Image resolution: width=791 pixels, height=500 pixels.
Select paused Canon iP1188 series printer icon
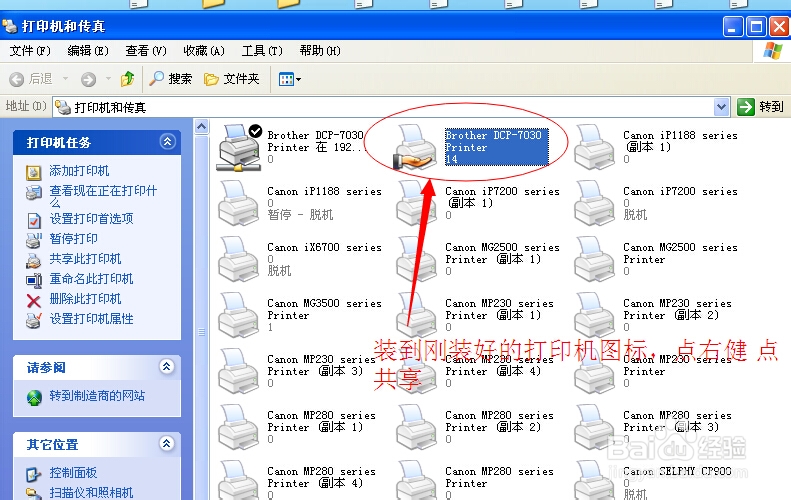239,203
